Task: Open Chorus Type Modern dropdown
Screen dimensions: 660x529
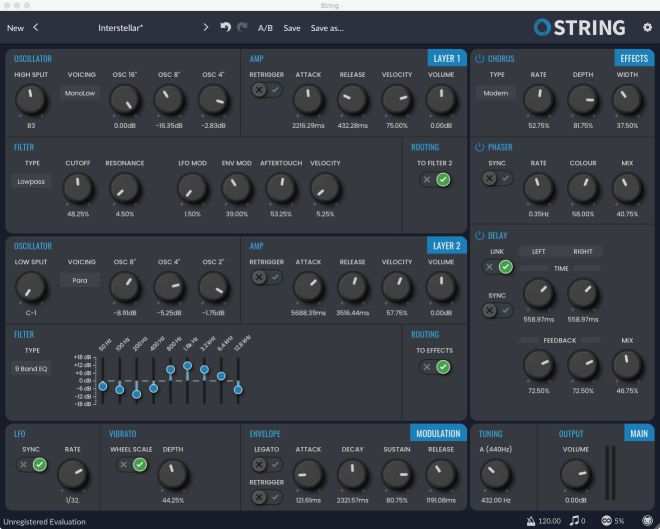Action: (496, 93)
